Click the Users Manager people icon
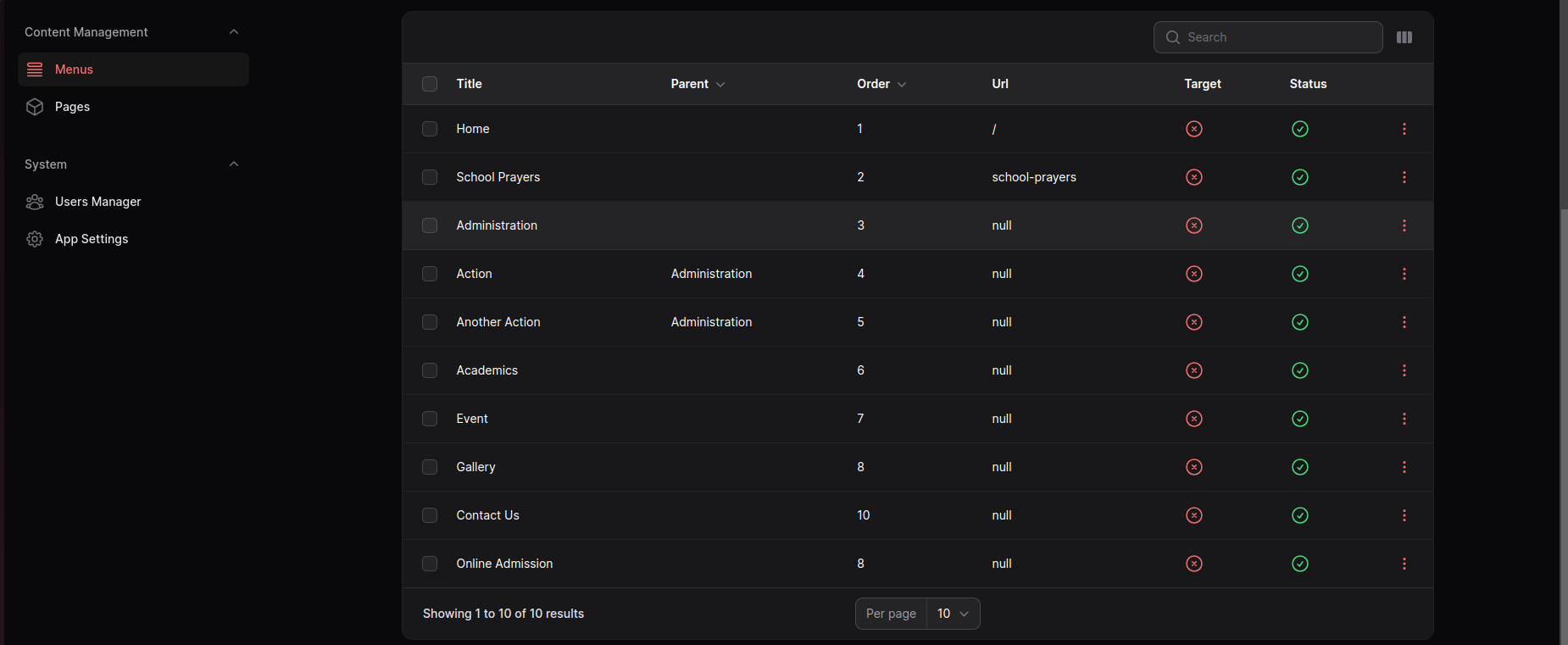Screen dimensions: 1568x645 coord(35,202)
